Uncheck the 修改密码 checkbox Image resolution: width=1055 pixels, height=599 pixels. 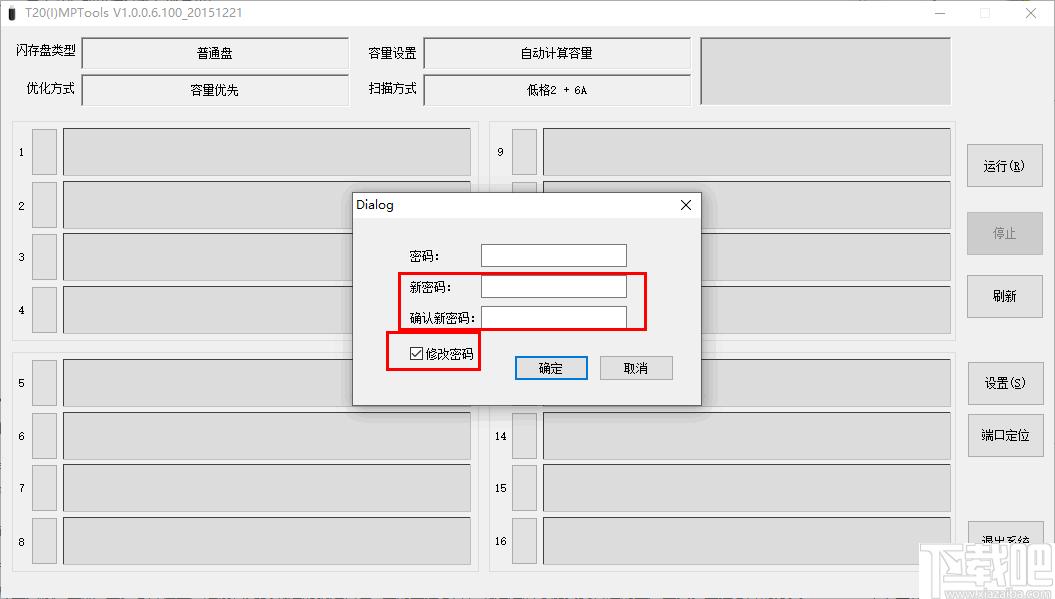[416, 353]
